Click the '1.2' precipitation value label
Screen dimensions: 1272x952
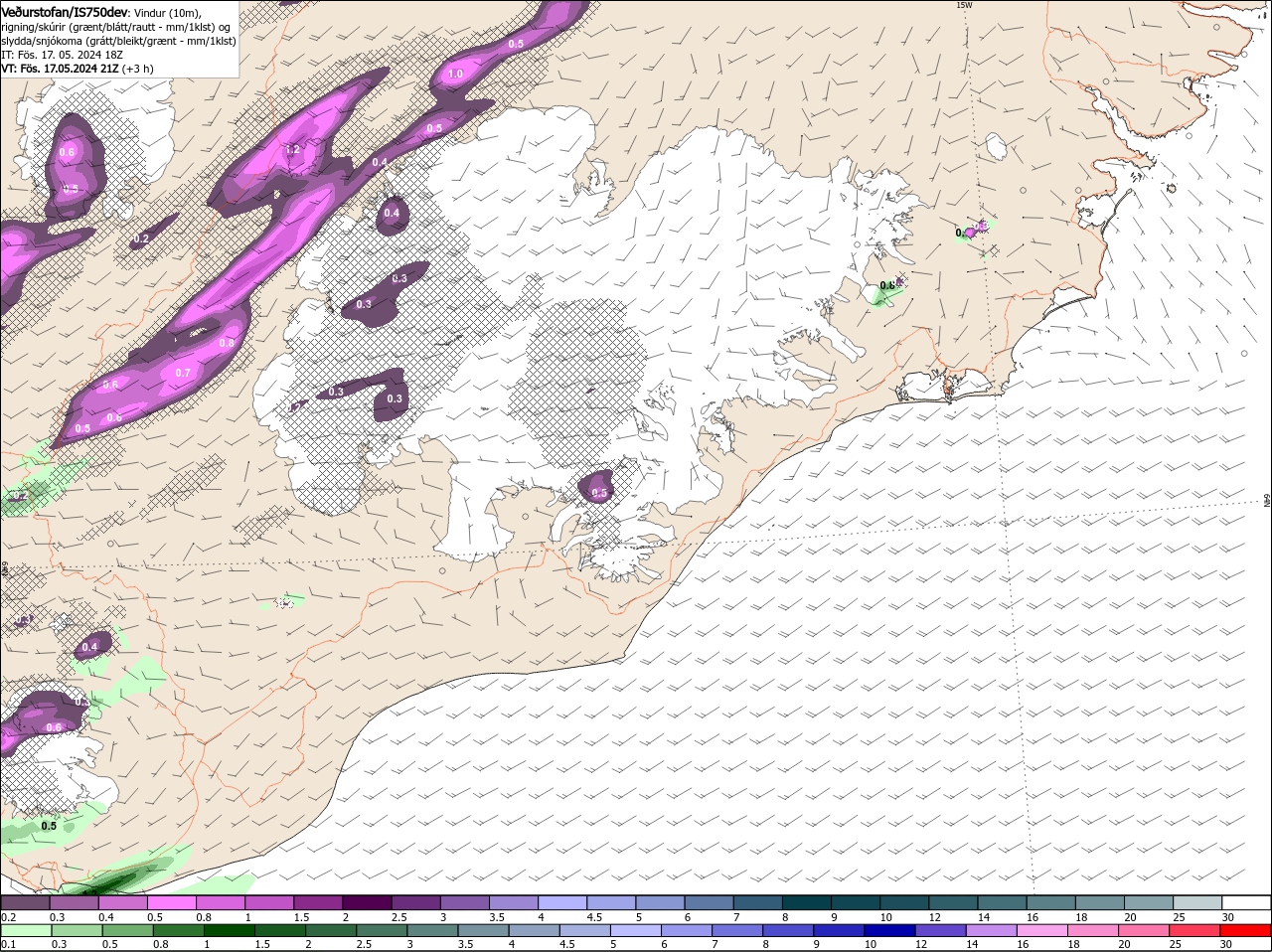(x=292, y=150)
